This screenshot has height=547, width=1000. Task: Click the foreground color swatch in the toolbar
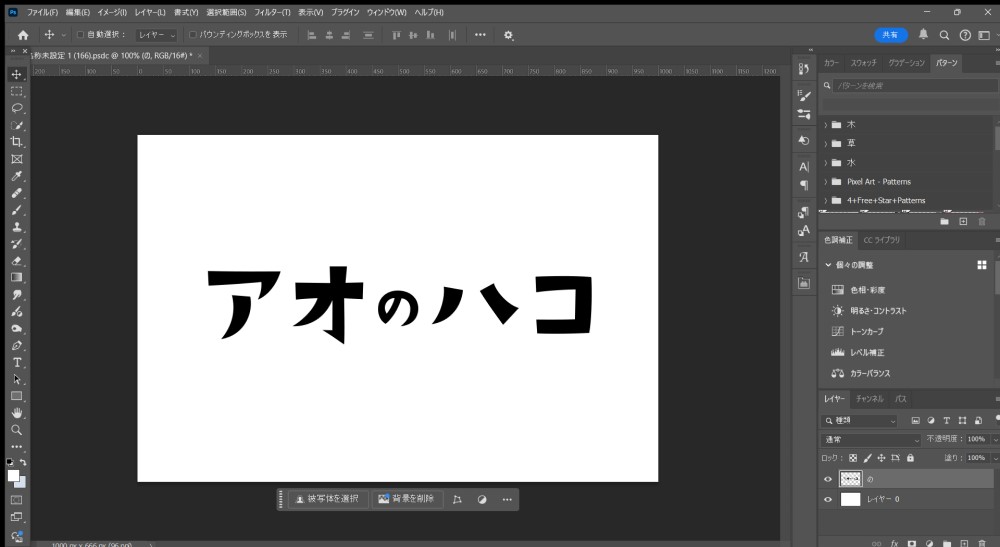(x=14, y=476)
